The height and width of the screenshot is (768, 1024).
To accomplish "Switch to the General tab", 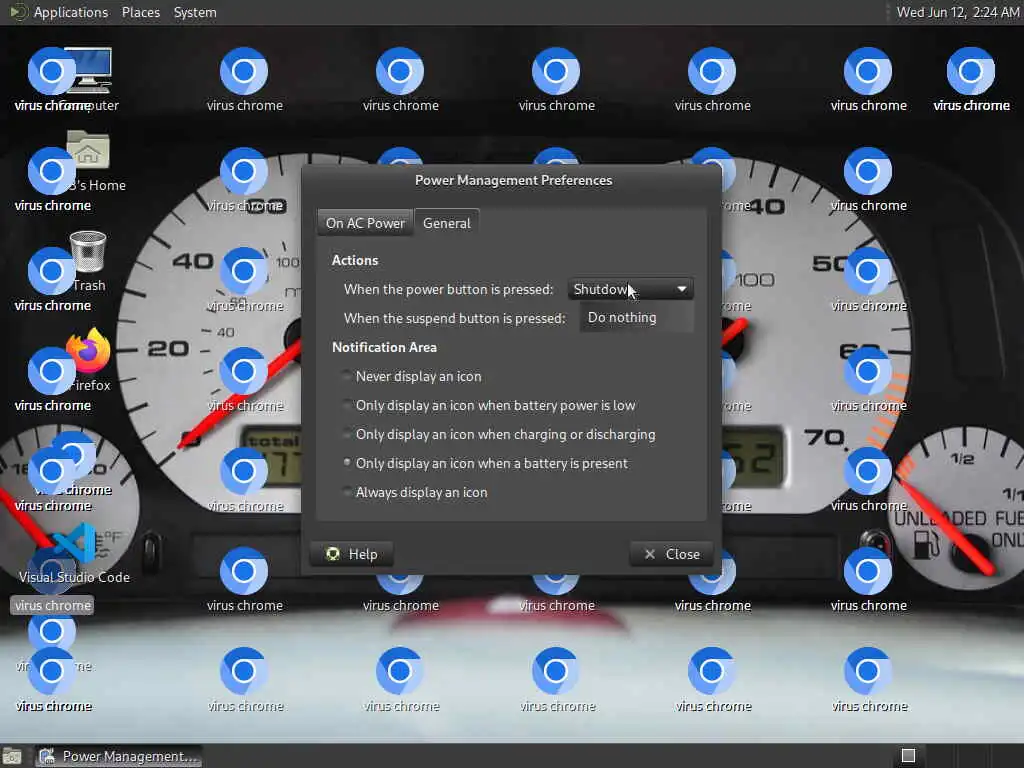I will tap(447, 223).
